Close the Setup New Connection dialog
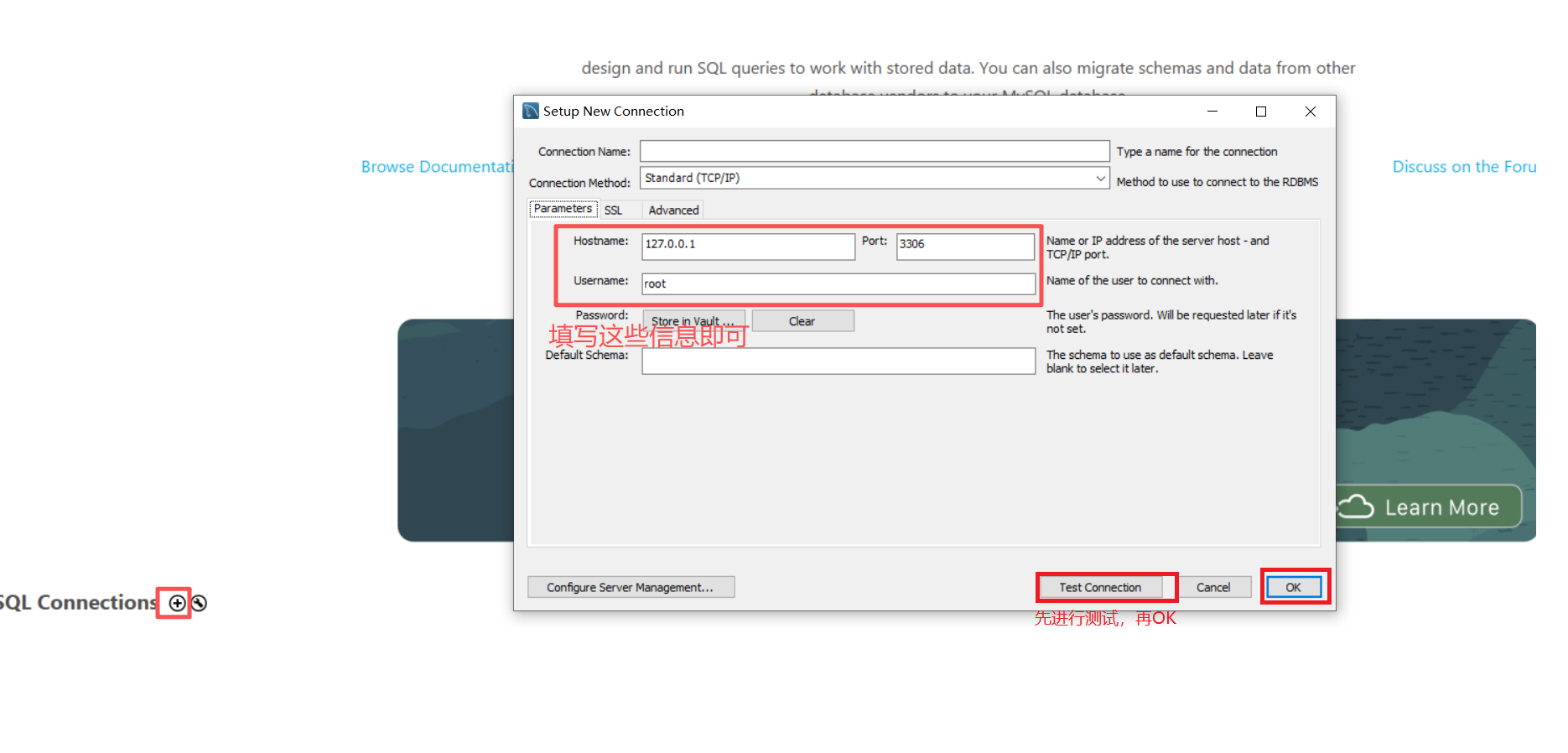1568x753 pixels. [1310, 112]
